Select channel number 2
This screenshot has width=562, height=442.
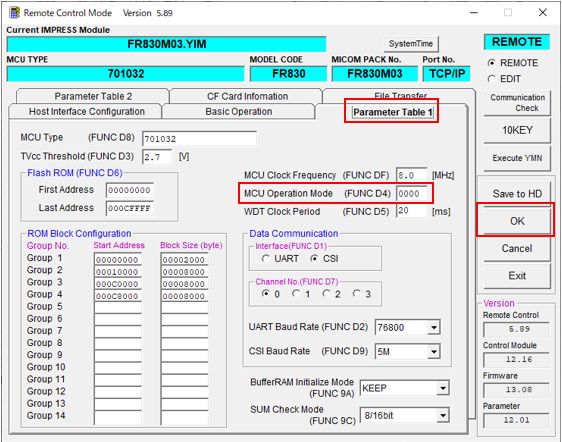(326, 294)
